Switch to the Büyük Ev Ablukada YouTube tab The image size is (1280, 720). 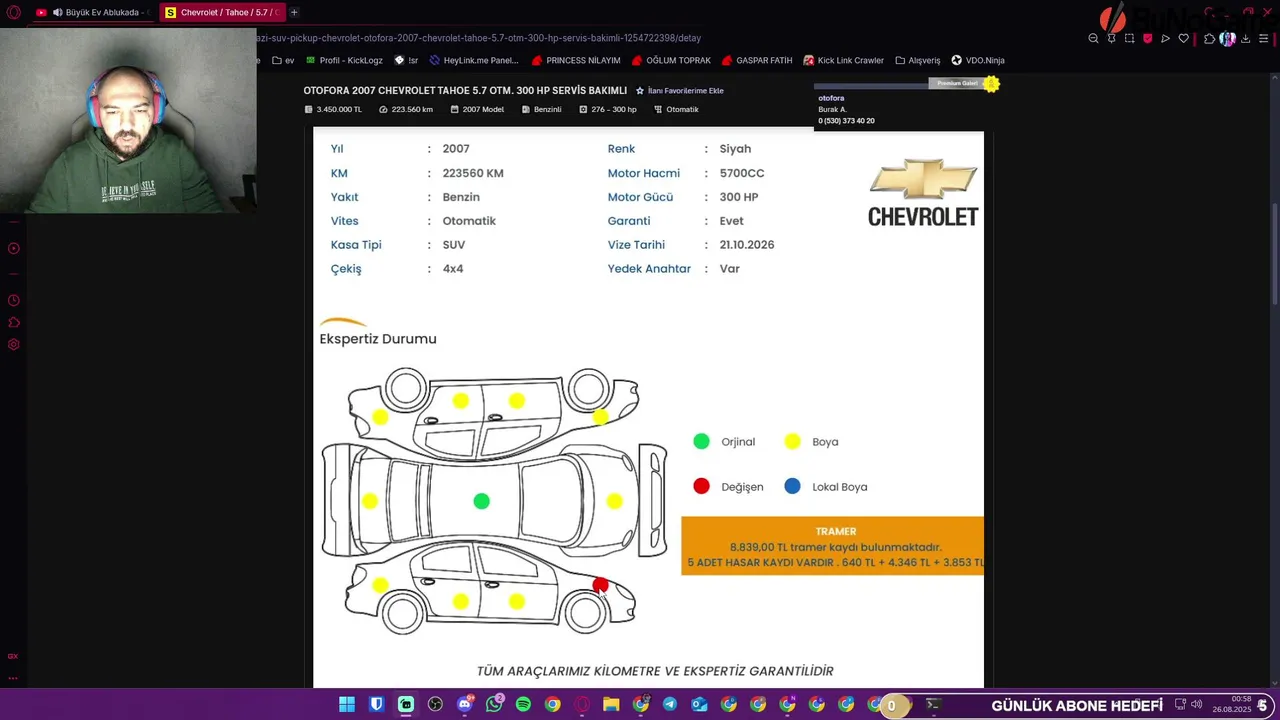90,12
